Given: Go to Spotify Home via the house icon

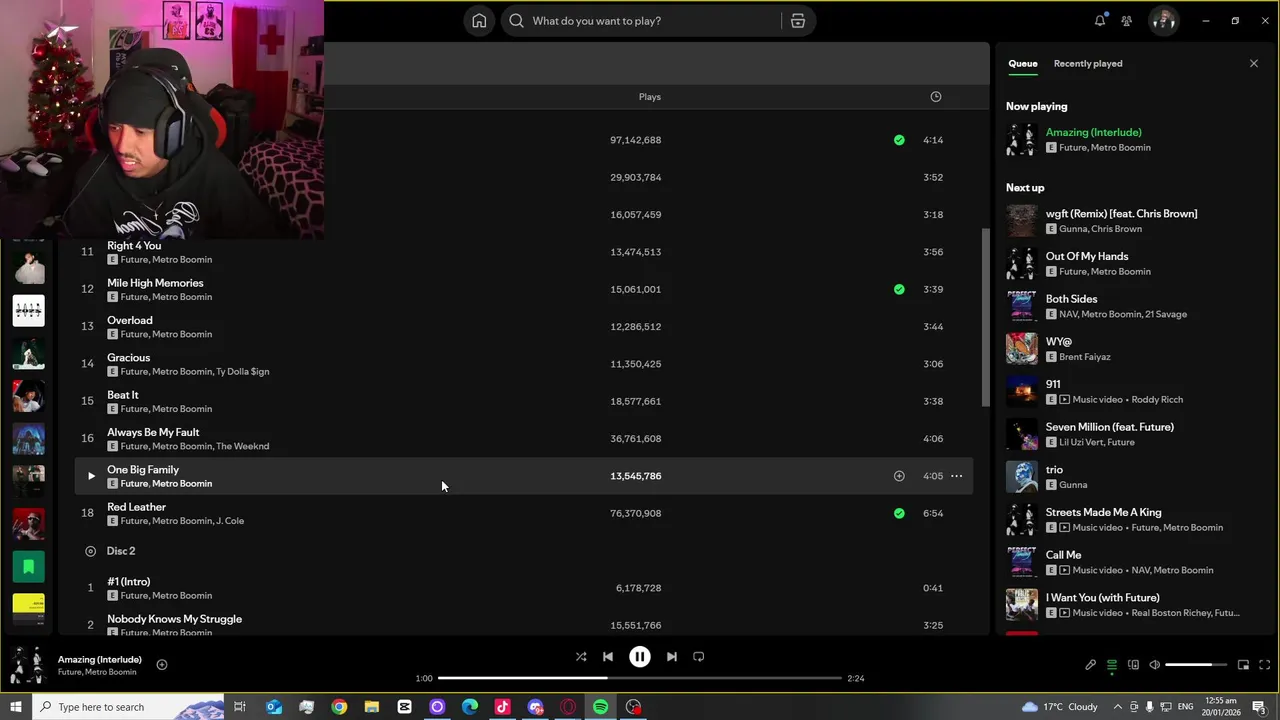Looking at the screenshot, I should [x=479, y=21].
